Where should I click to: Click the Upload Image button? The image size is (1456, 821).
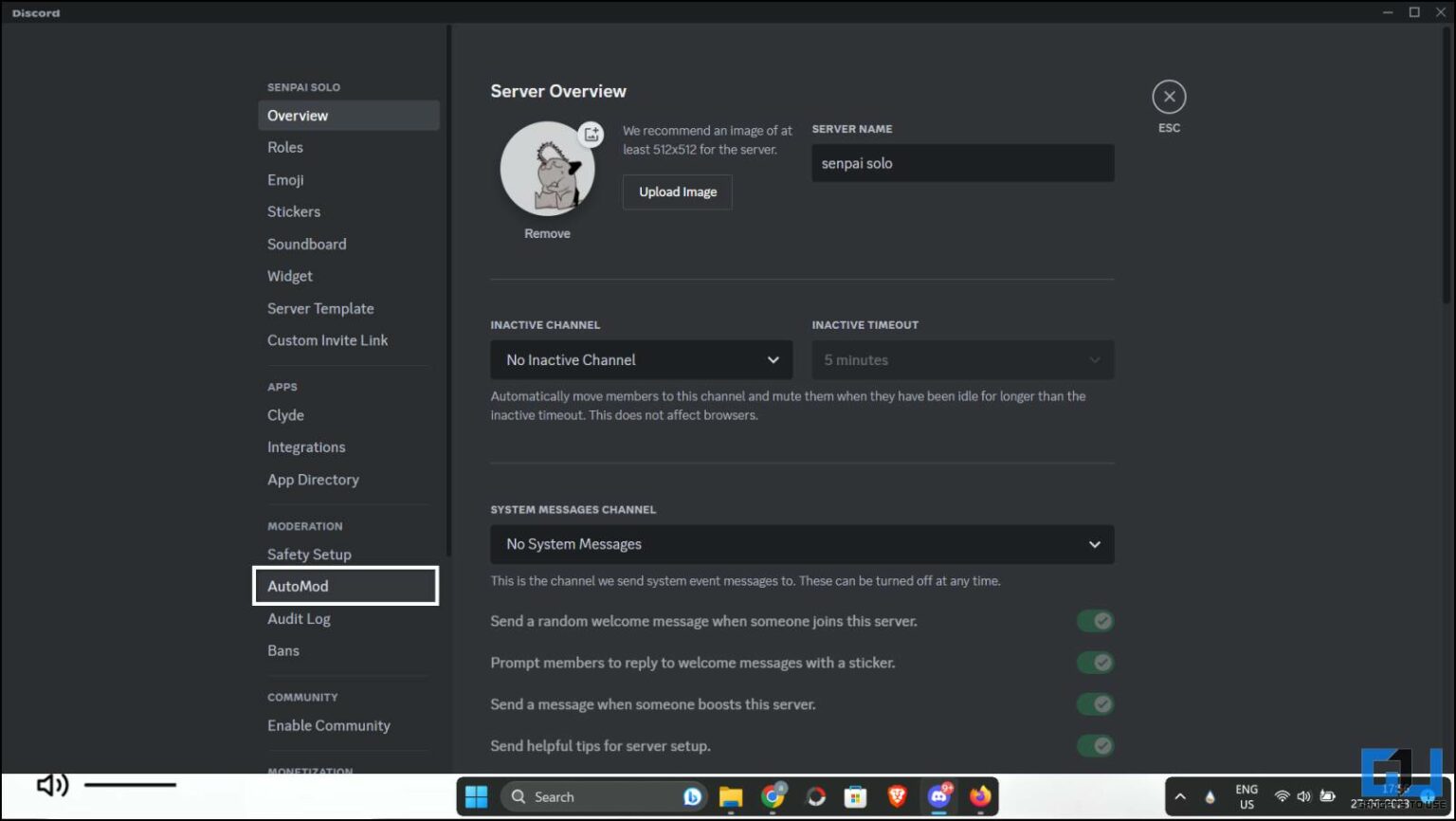(x=677, y=192)
